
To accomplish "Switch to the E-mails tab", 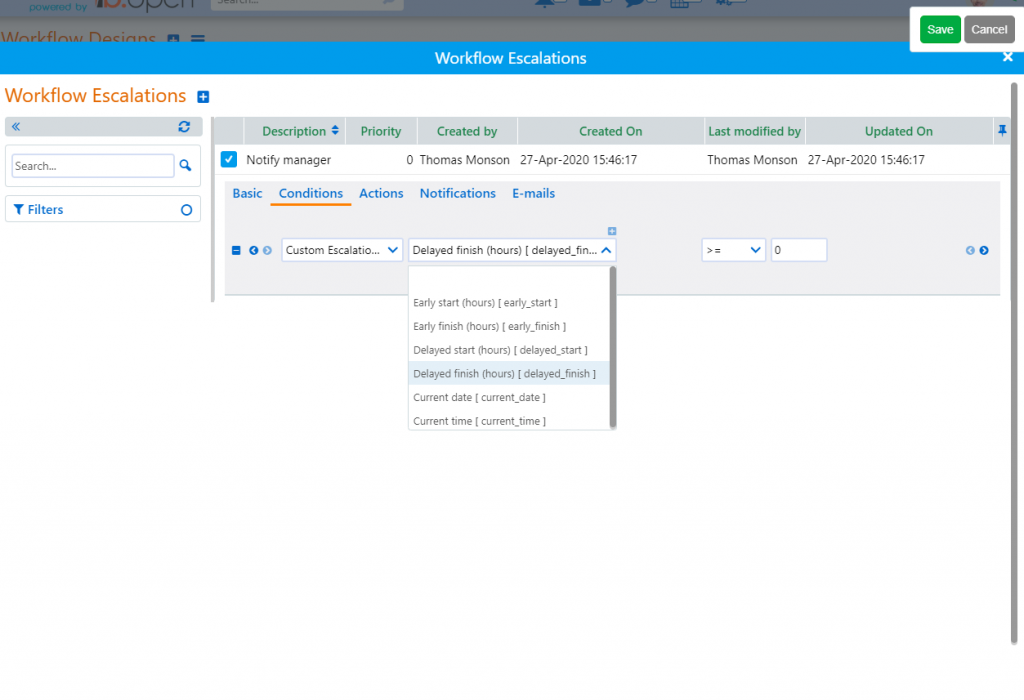I will 533,193.
